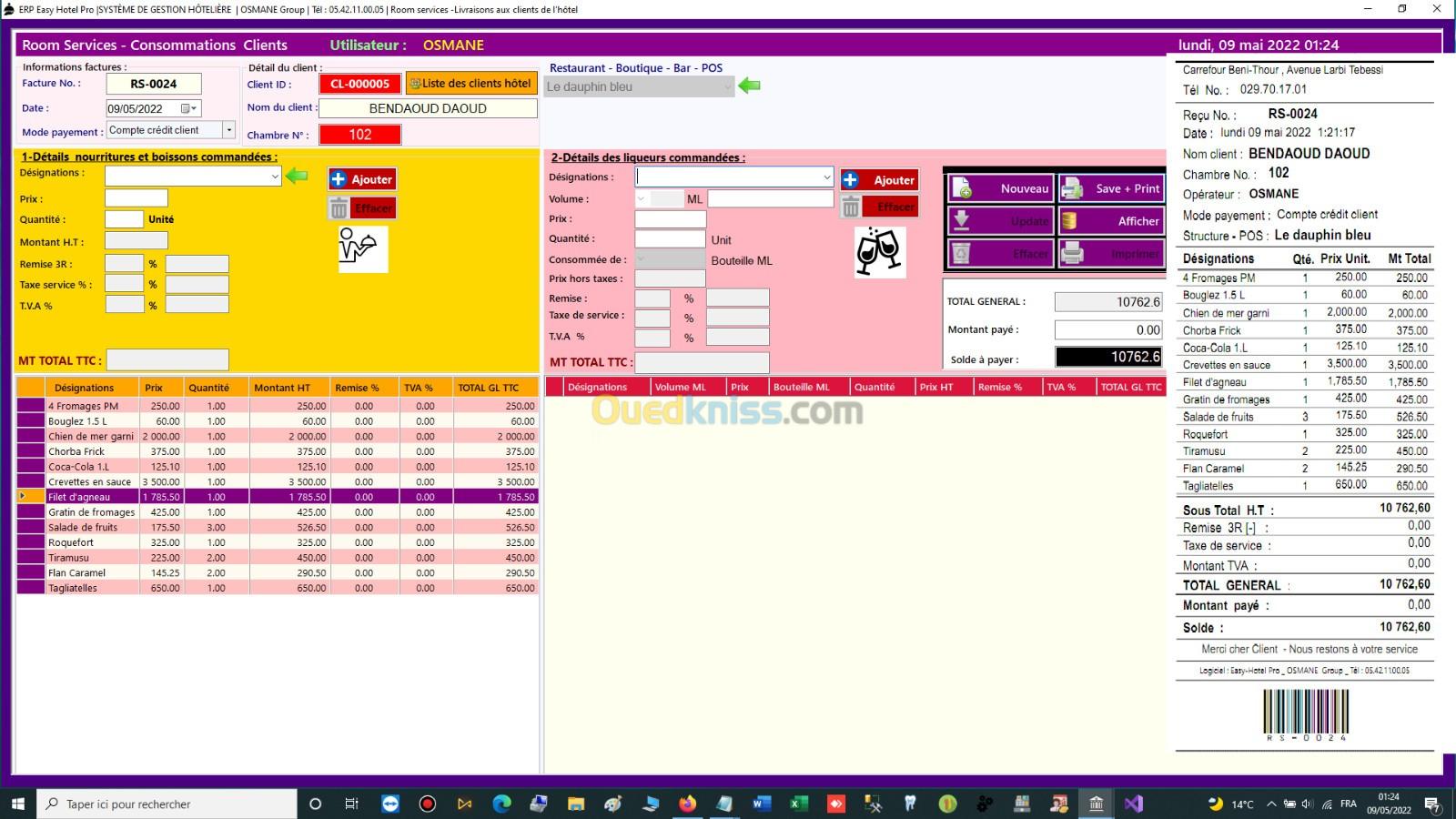This screenshot has width=1456, height=819.
Task: Expand the food Désignations dropdown
Action: [x=275, y=177]
